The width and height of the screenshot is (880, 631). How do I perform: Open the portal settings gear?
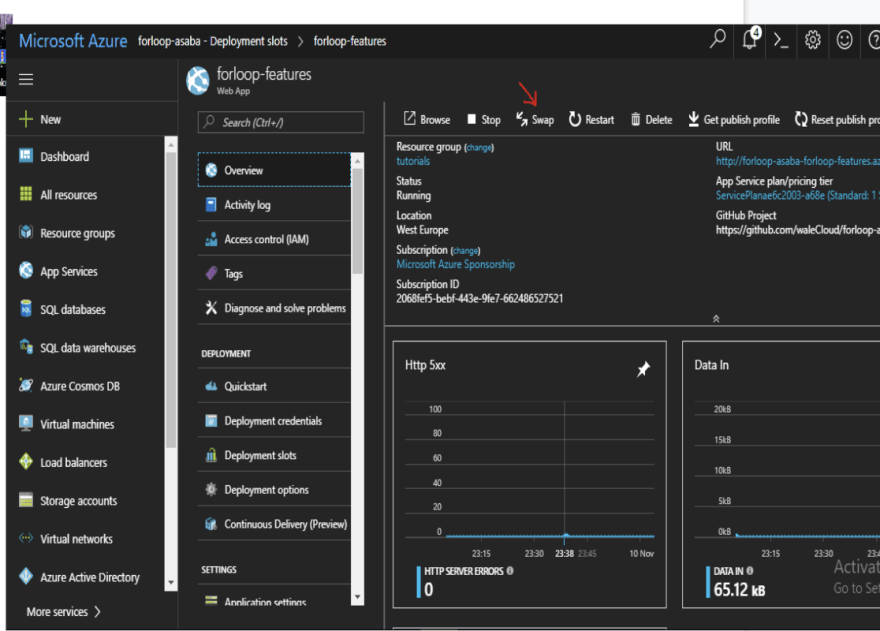tap(813, 40)
